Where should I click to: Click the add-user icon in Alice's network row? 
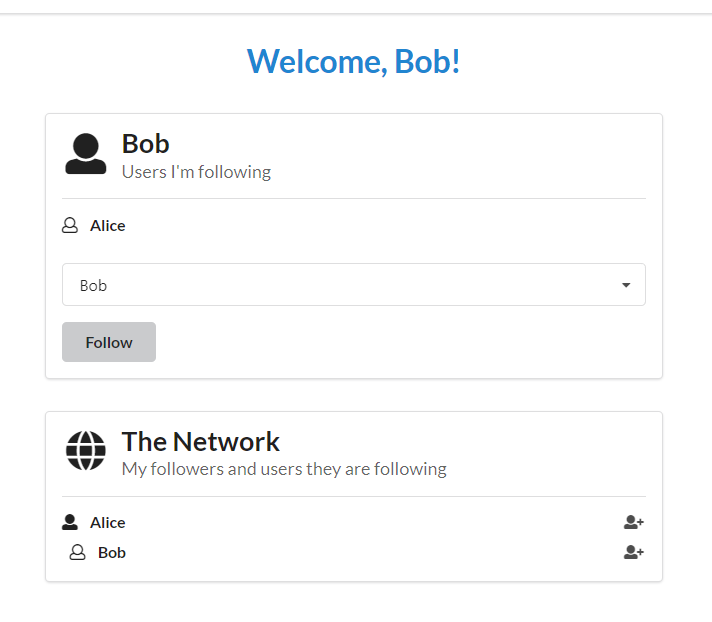click(x=633, y=522)
